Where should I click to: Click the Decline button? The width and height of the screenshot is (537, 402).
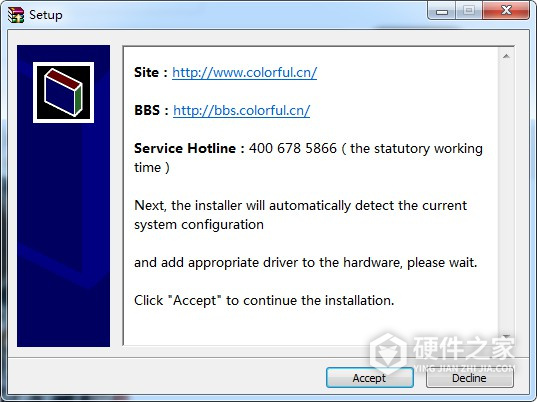pyautogui.click(x=470, y=378)
